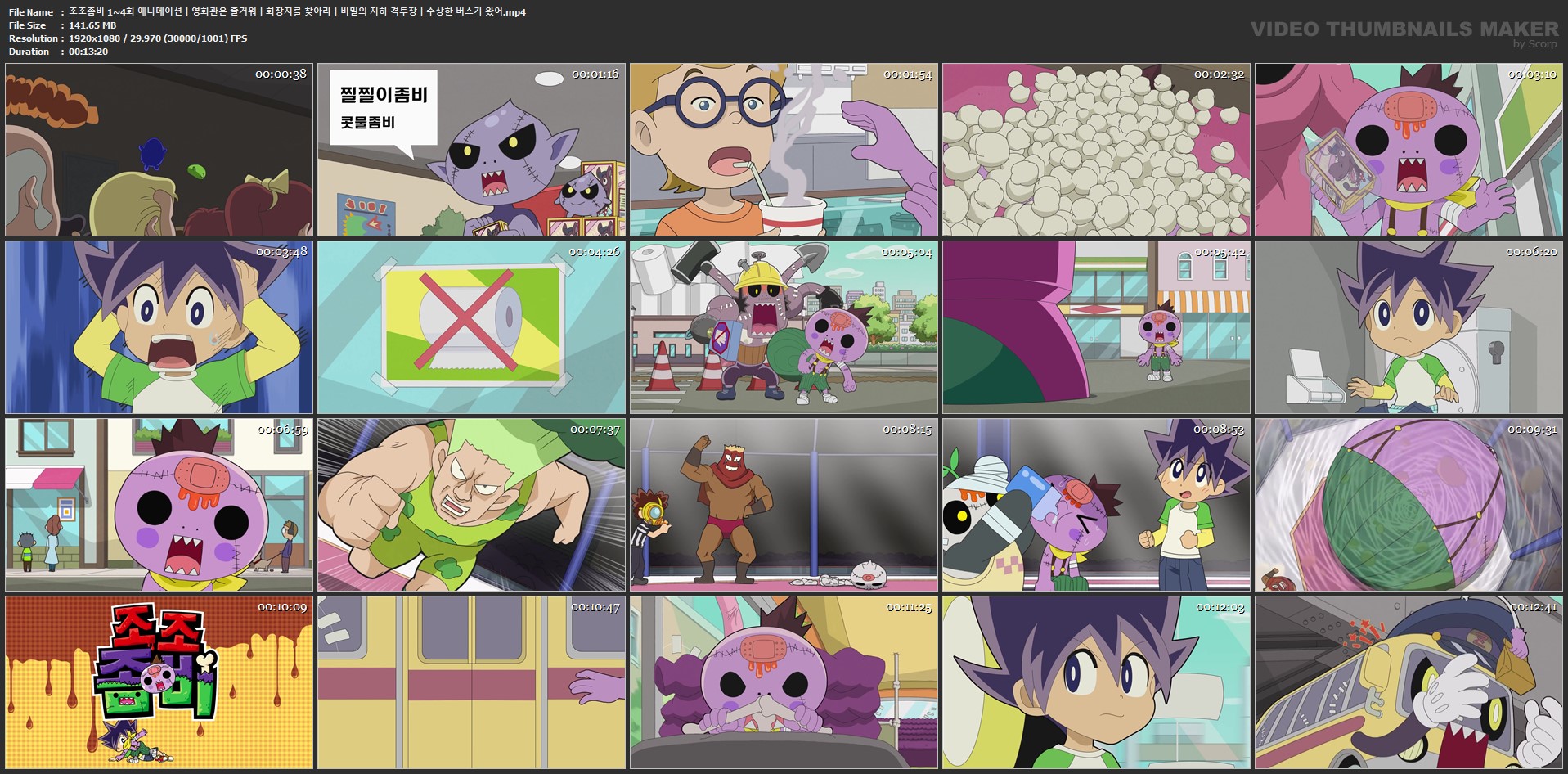This screenshot has width=1568, height=774.
Task: Click the green fighter frame 00:07:37
Action: pyautogui.click(x=471, y=505)
